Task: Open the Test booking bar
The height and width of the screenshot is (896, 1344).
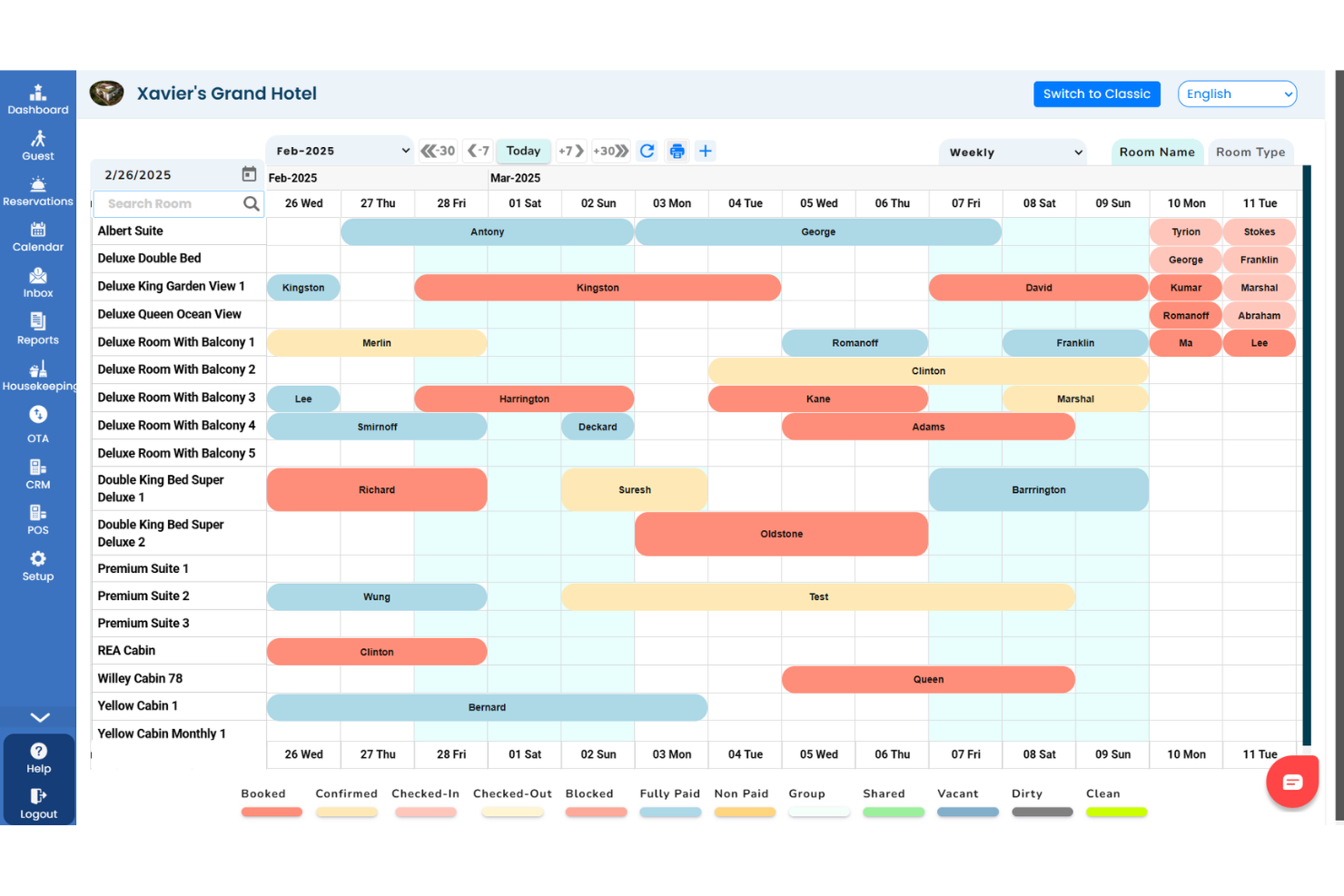Action: pyautogui.click(x=818, y=597)
